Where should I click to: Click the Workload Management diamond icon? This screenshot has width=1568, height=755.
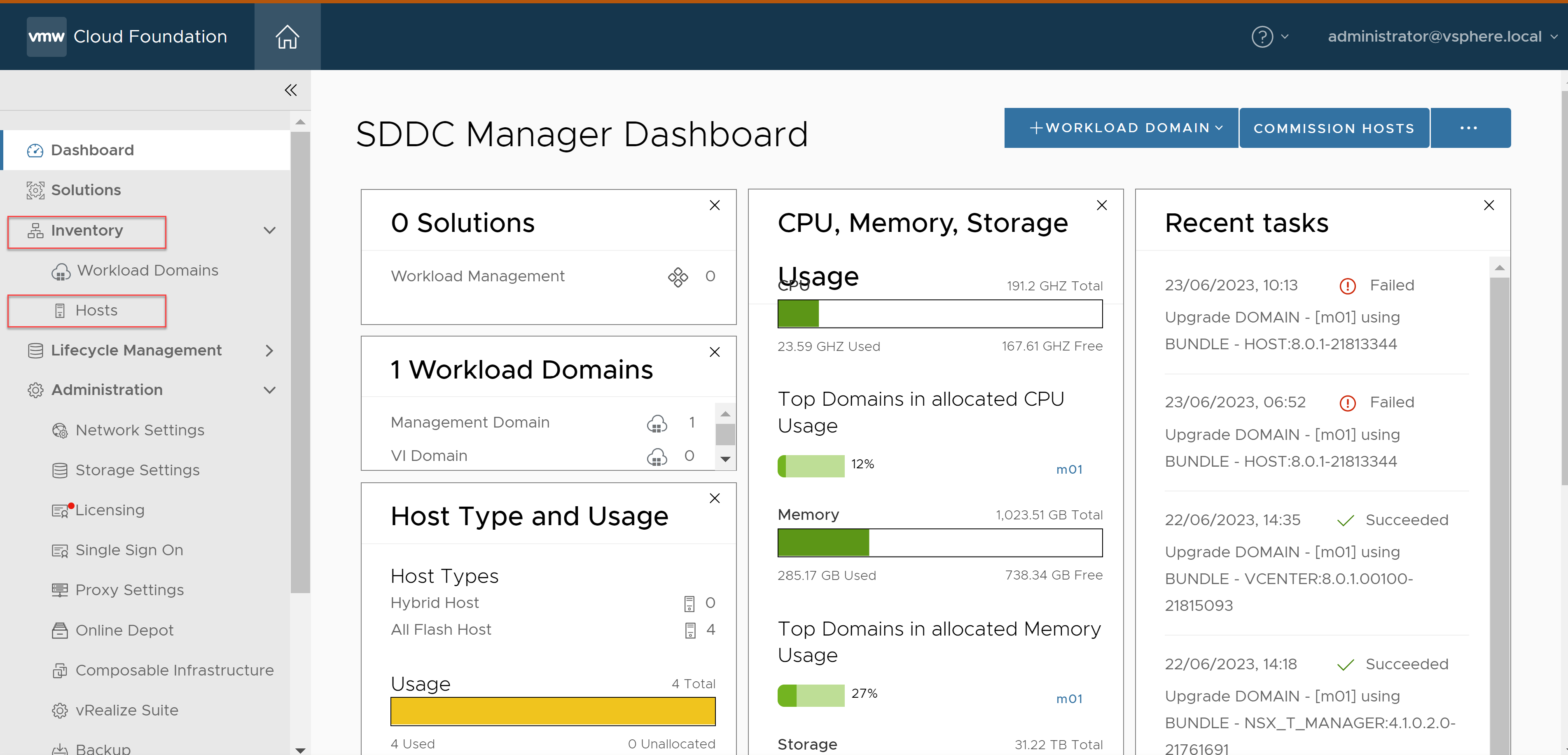pyautogui.click(x=678, y=277)
